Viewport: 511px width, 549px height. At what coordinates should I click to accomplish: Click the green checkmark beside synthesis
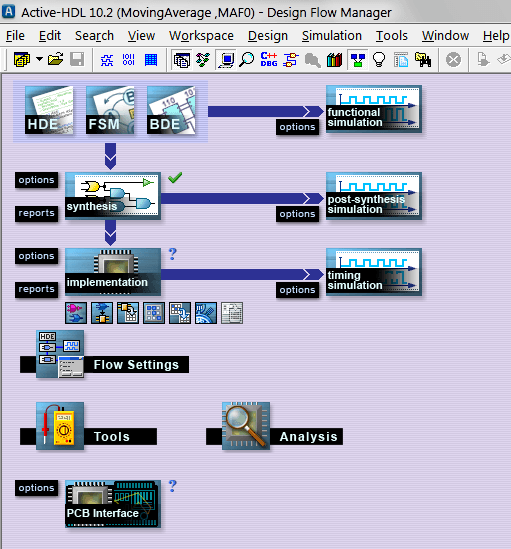tap(175, 178)
